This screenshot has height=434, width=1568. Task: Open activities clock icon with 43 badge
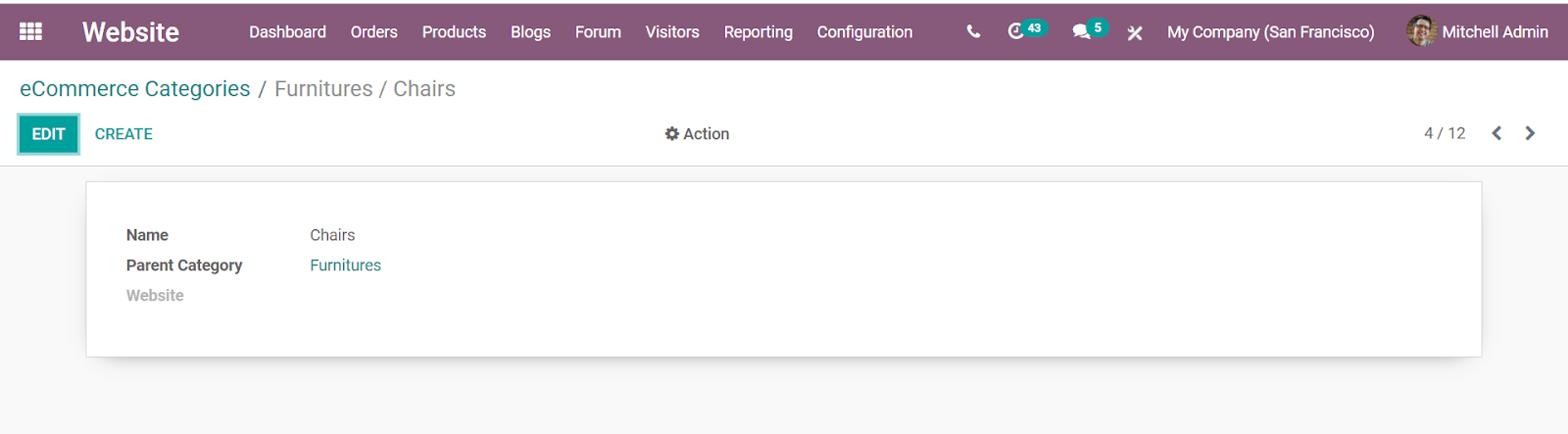[x=1026, y=30]
